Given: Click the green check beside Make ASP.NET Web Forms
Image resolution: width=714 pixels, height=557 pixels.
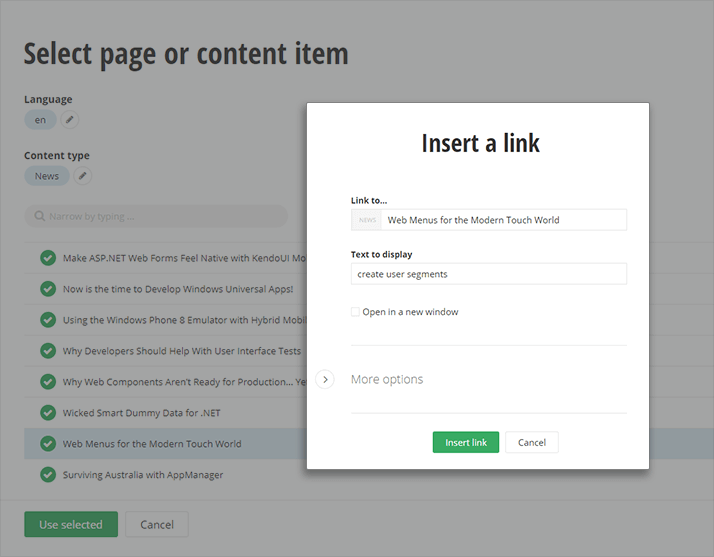Looking at the screenshot, I should (48, 258).
